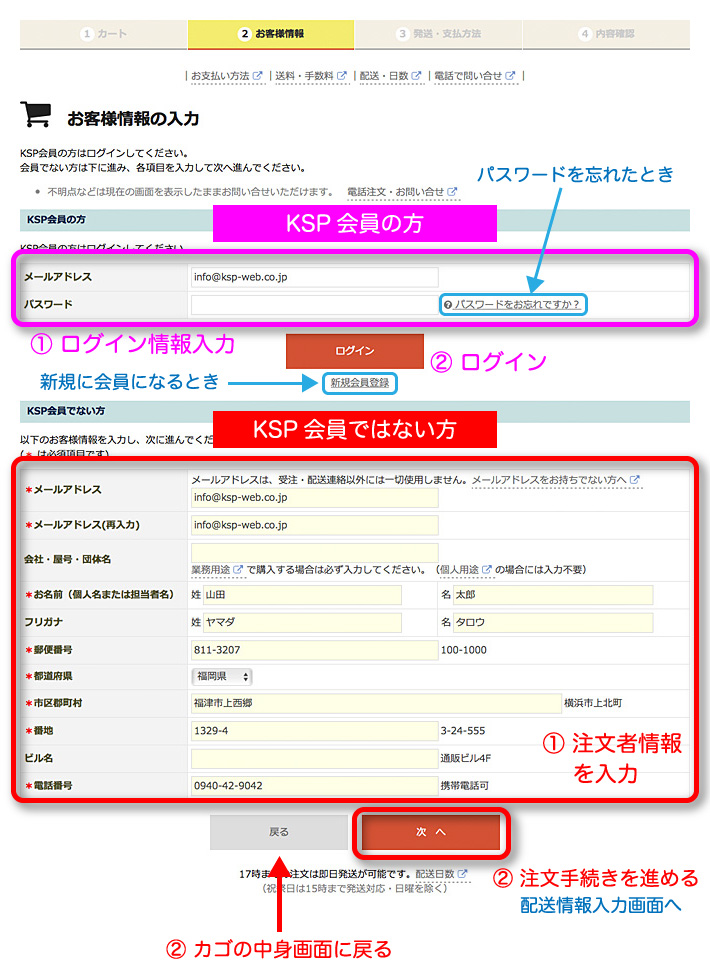
Task: Click external-link icon next to 配送日数 below buttons
Action: pyautogui.click(x=462, y=874)
